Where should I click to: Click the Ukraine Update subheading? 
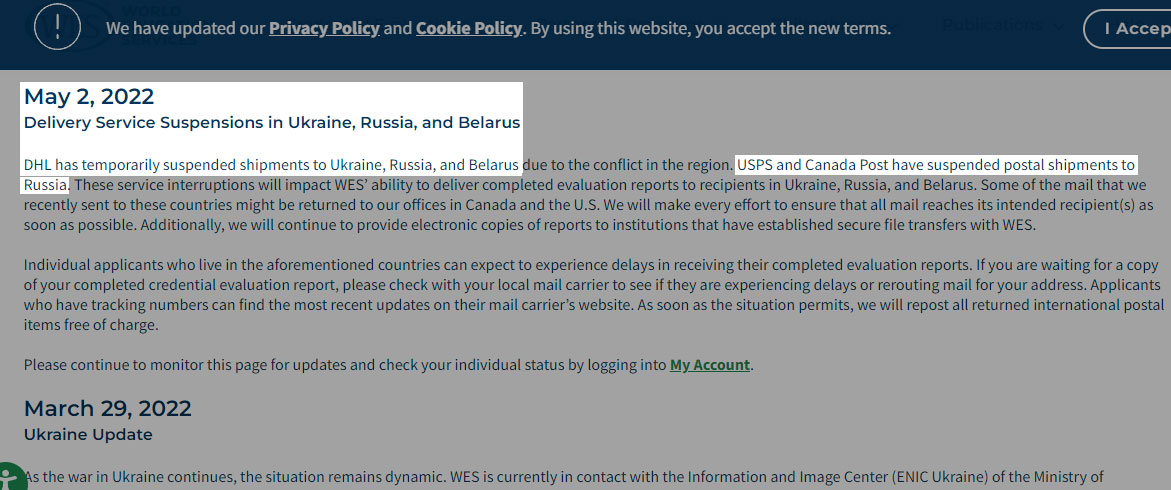pos(88,435)
